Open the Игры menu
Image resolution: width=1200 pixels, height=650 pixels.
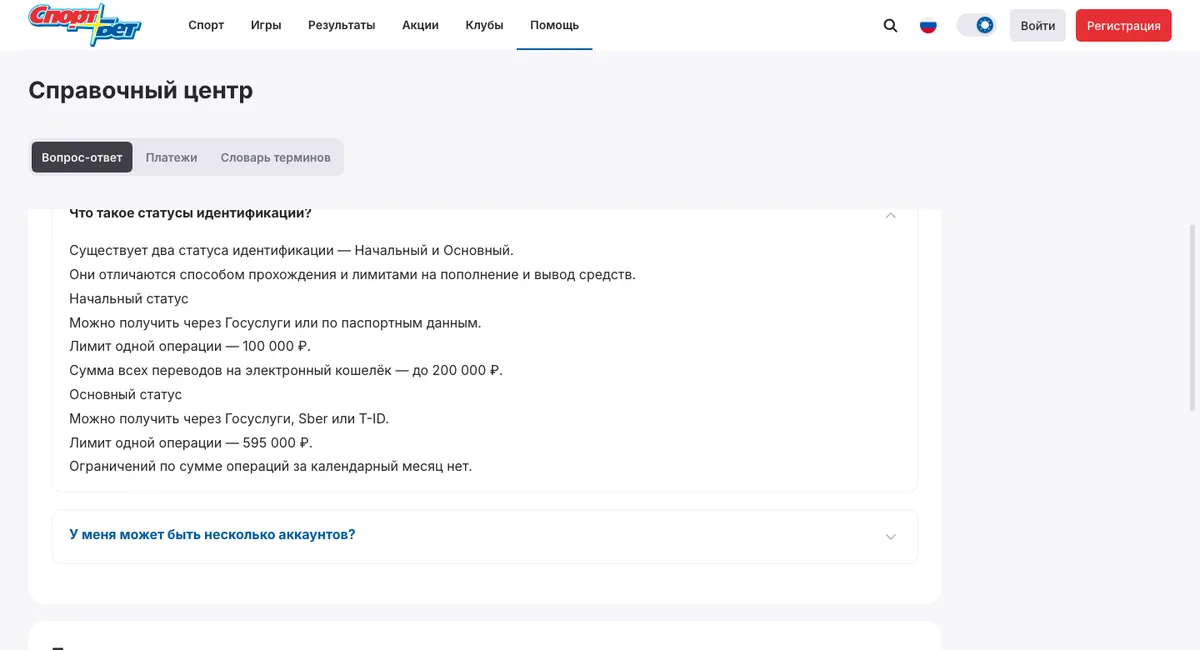click(266, 25)
